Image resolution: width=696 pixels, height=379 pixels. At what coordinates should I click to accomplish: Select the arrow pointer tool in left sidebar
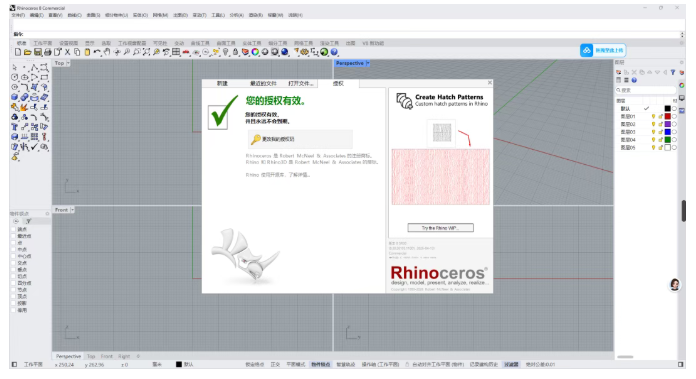(x=15, y=68)
